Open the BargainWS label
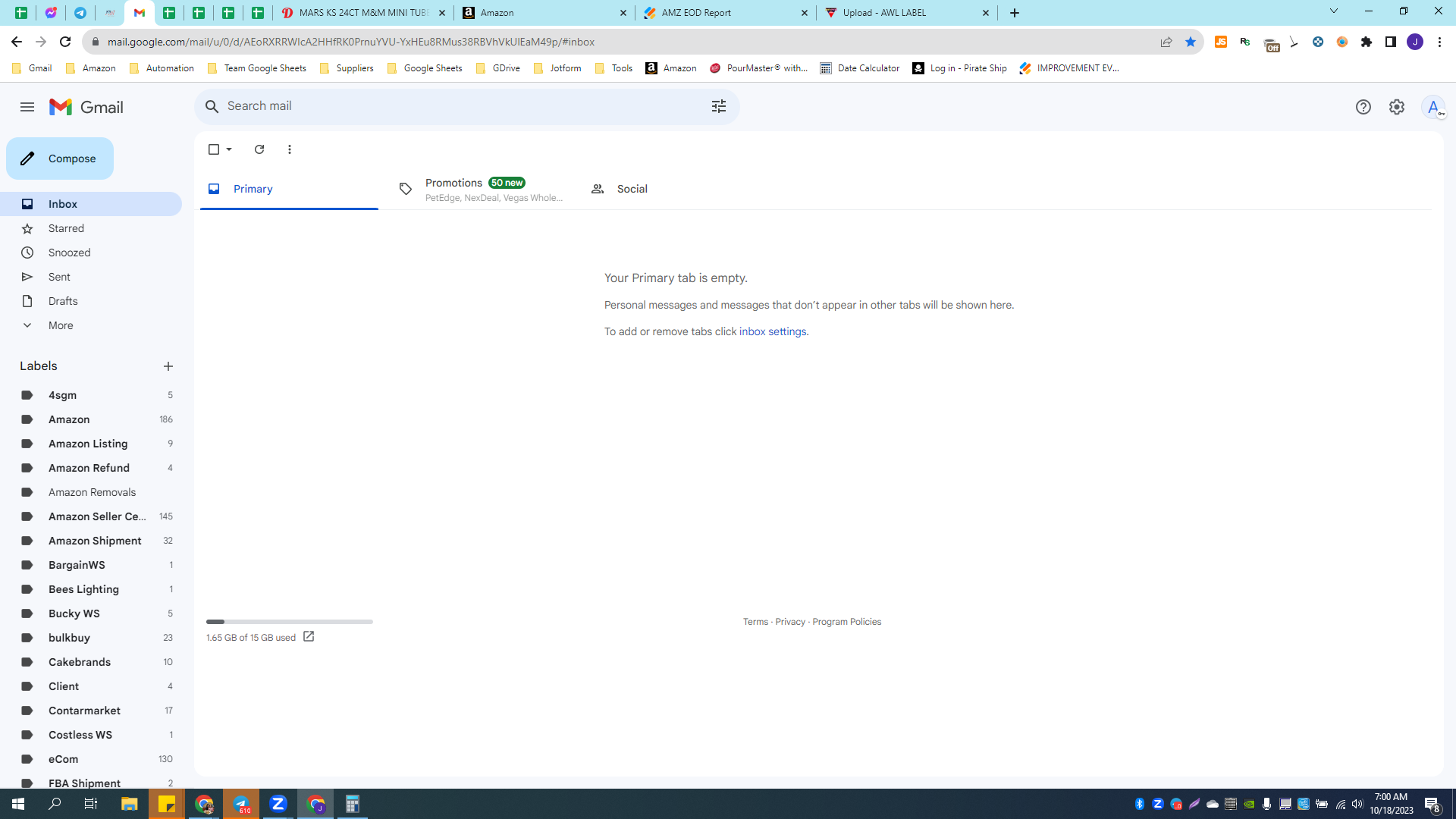Image resolution: width=1456 pixels, height=819 pixels. point(91,565)
